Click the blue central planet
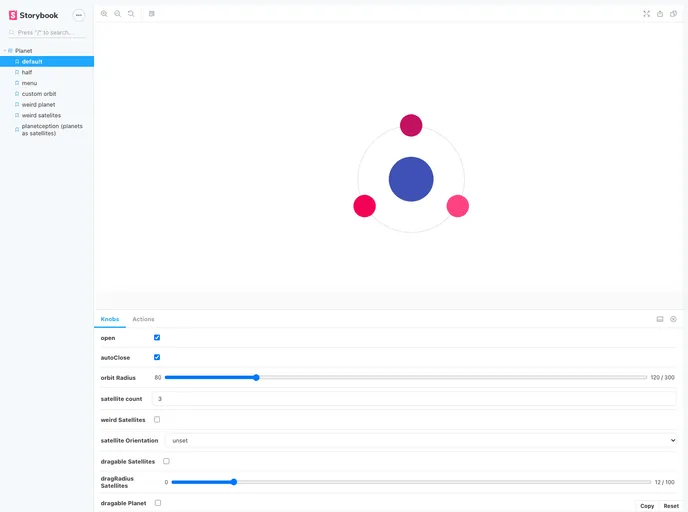Image resolution: width=688 pixels, height=512 pixels. click(411, 179)
